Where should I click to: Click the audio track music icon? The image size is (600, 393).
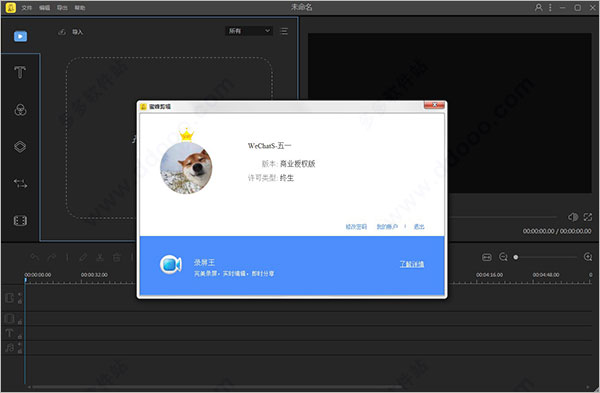point(10,347)
